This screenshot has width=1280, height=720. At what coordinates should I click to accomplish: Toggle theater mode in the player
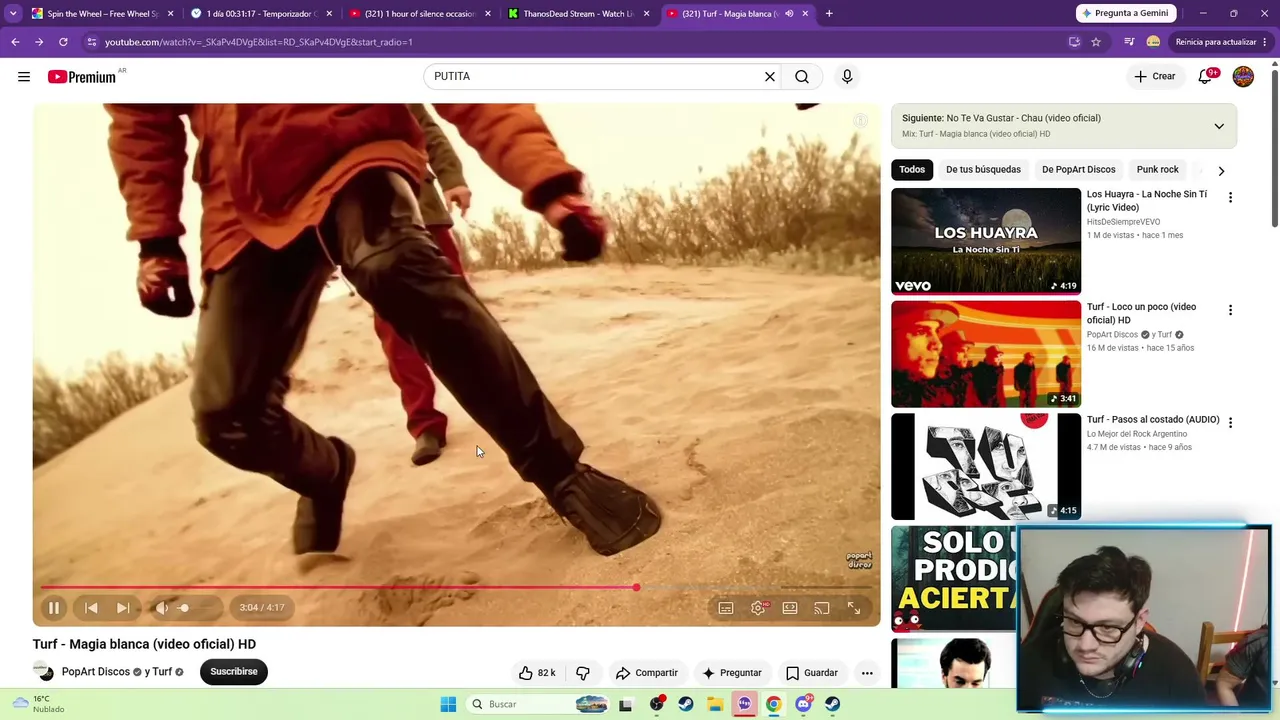[790, 608]
